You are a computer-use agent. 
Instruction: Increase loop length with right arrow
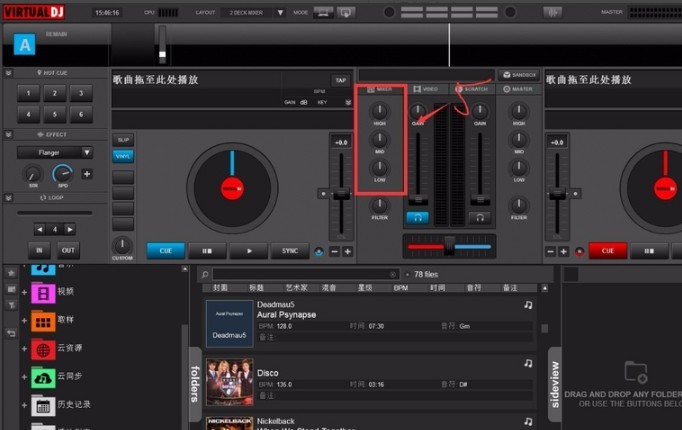point(70,229)
